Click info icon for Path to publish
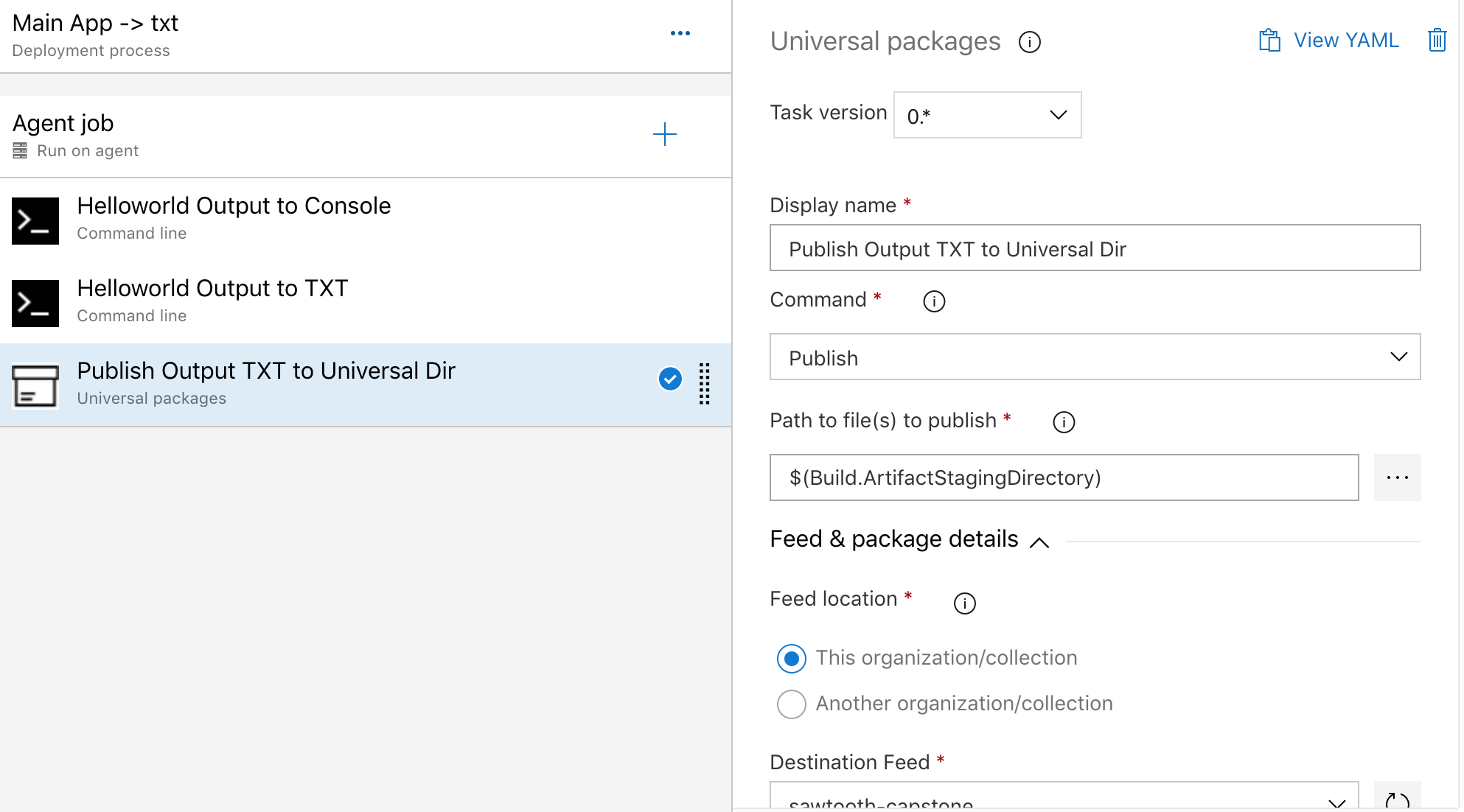 coord(1063,422)
